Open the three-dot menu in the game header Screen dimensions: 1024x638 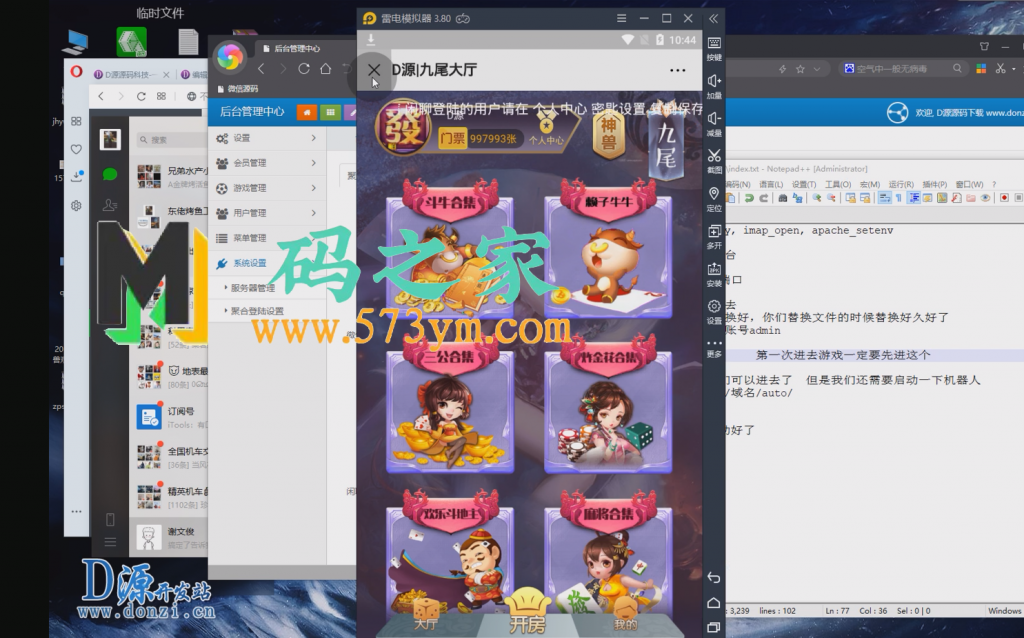pyautogui.click(x=678, y=70)
